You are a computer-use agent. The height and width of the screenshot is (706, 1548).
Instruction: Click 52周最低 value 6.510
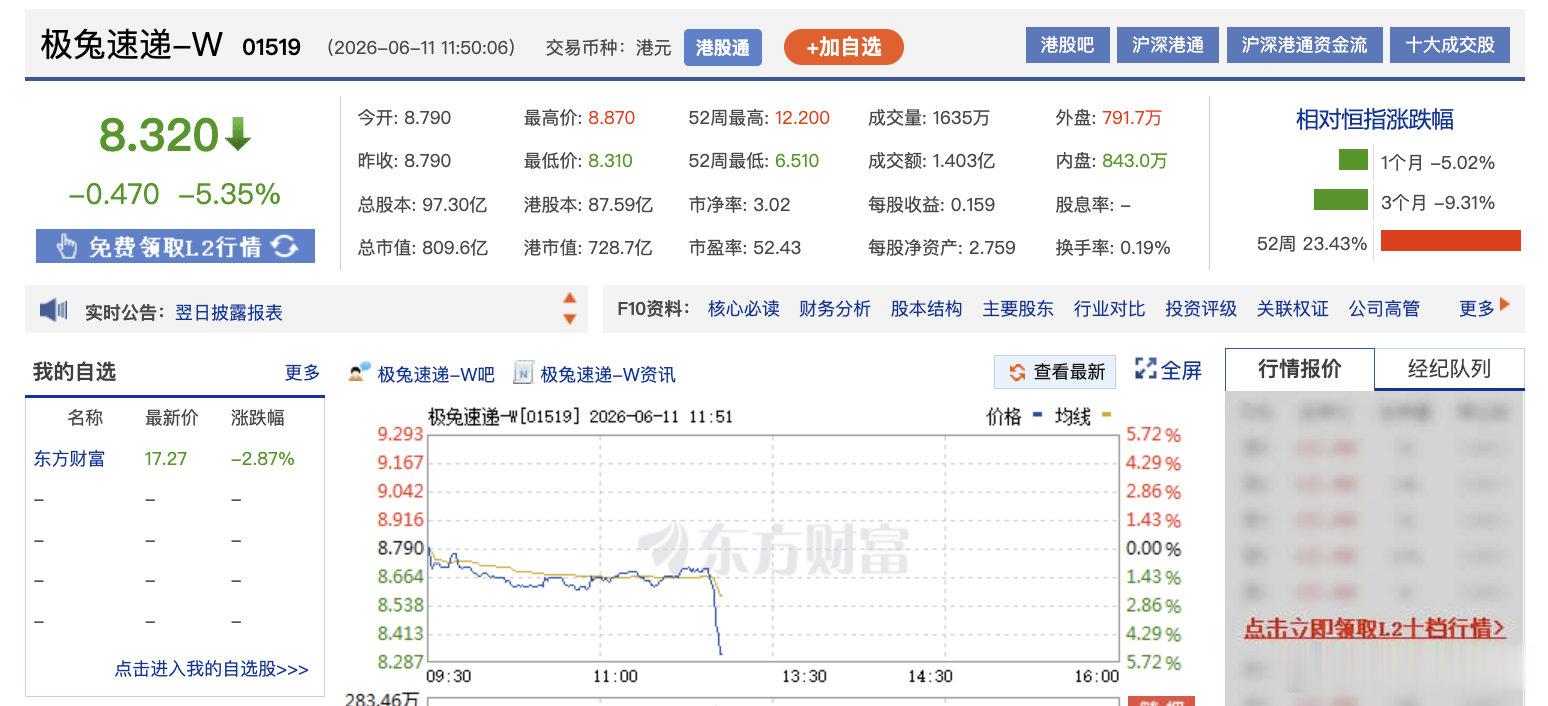[x=796, y=161]
